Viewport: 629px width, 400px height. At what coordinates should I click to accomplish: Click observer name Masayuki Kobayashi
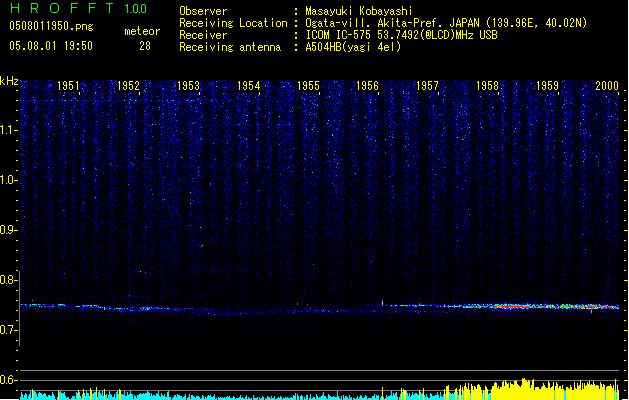[x=359, y=11]
